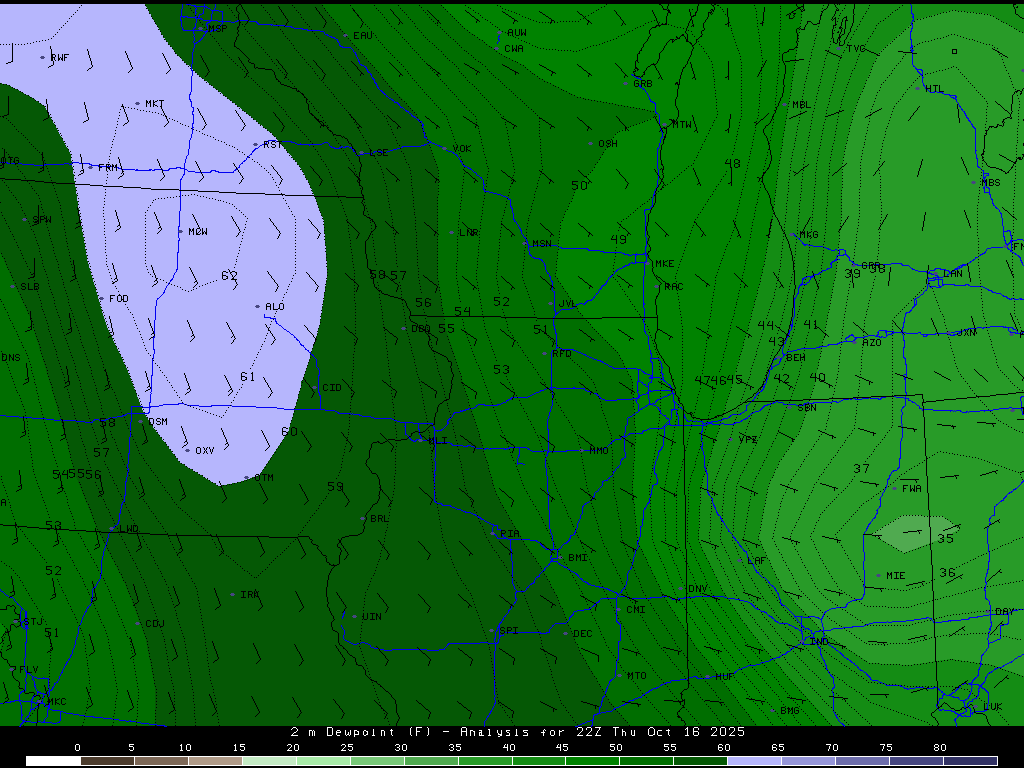Click the GRB station label
1024x768 pixels.
pos(643,84)
